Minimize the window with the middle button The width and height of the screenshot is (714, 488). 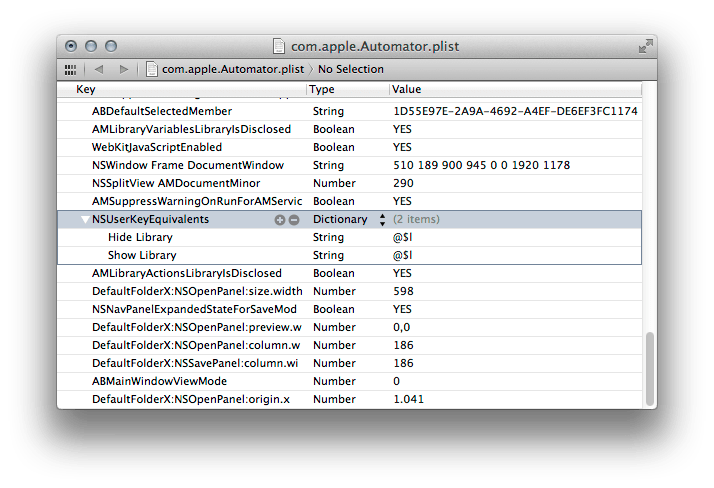(x=91, y=46)
